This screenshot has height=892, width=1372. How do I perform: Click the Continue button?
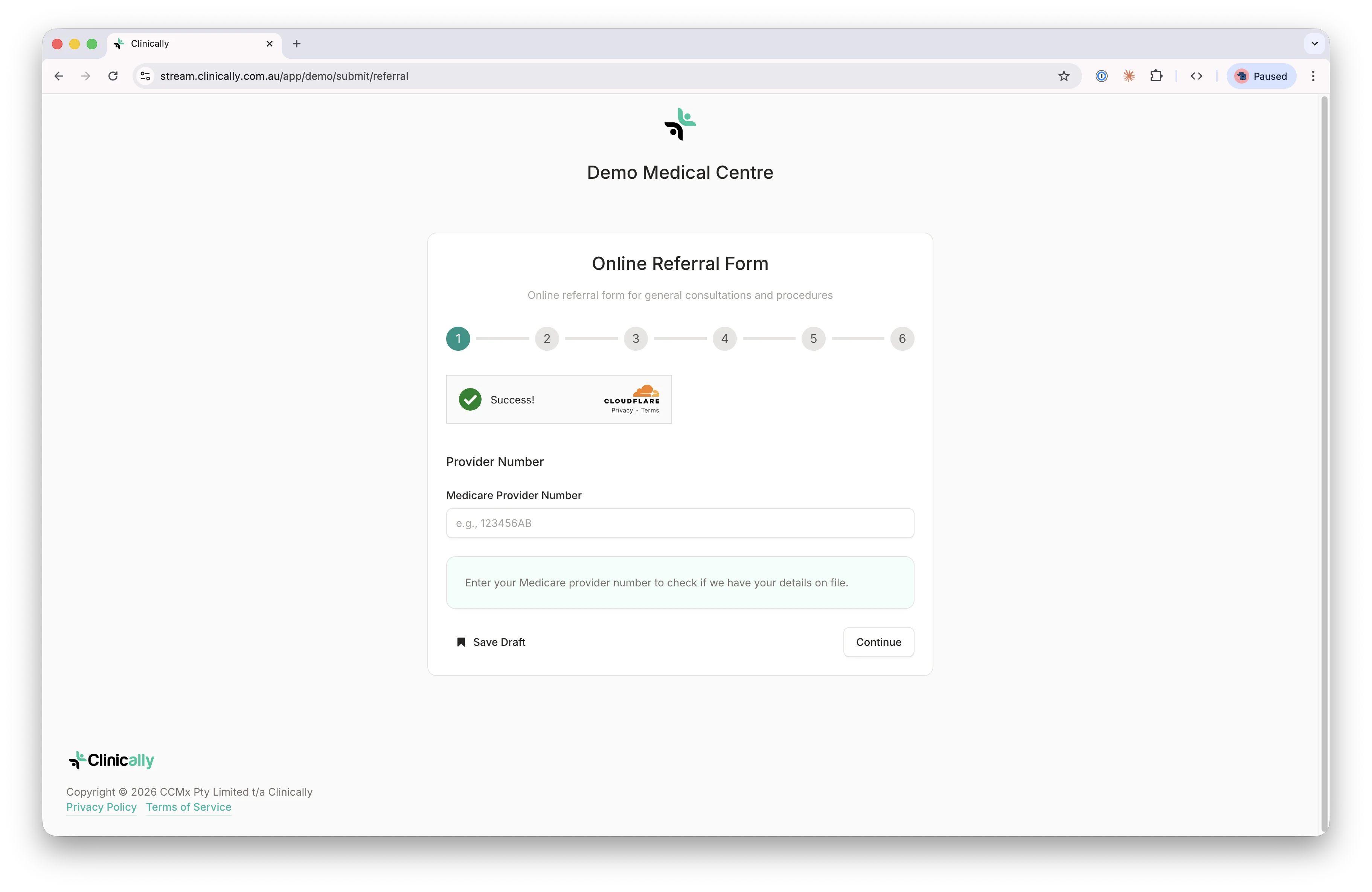tap(878, 642)
